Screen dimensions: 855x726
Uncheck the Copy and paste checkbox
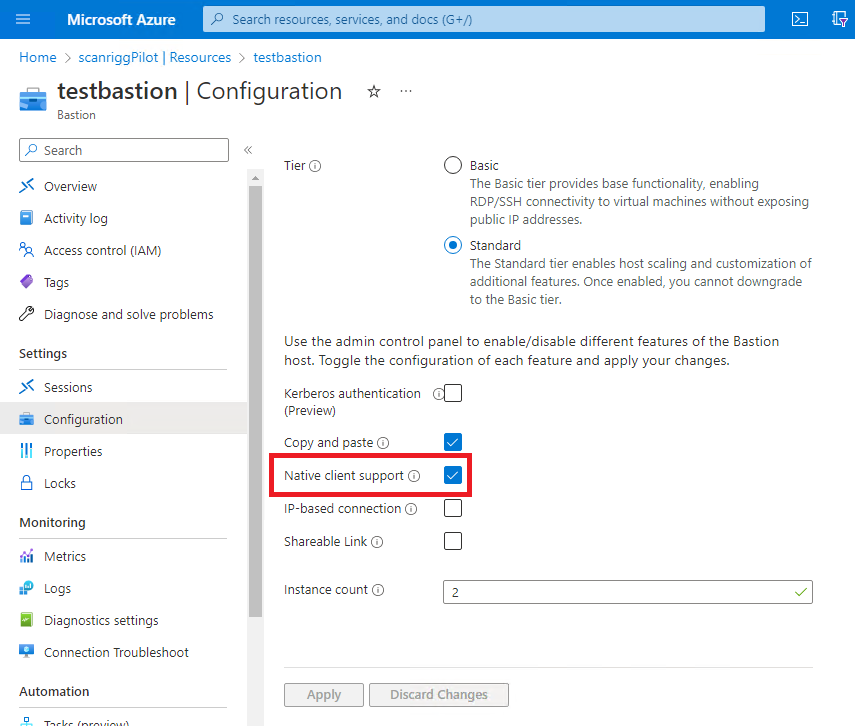click(453, 442)
